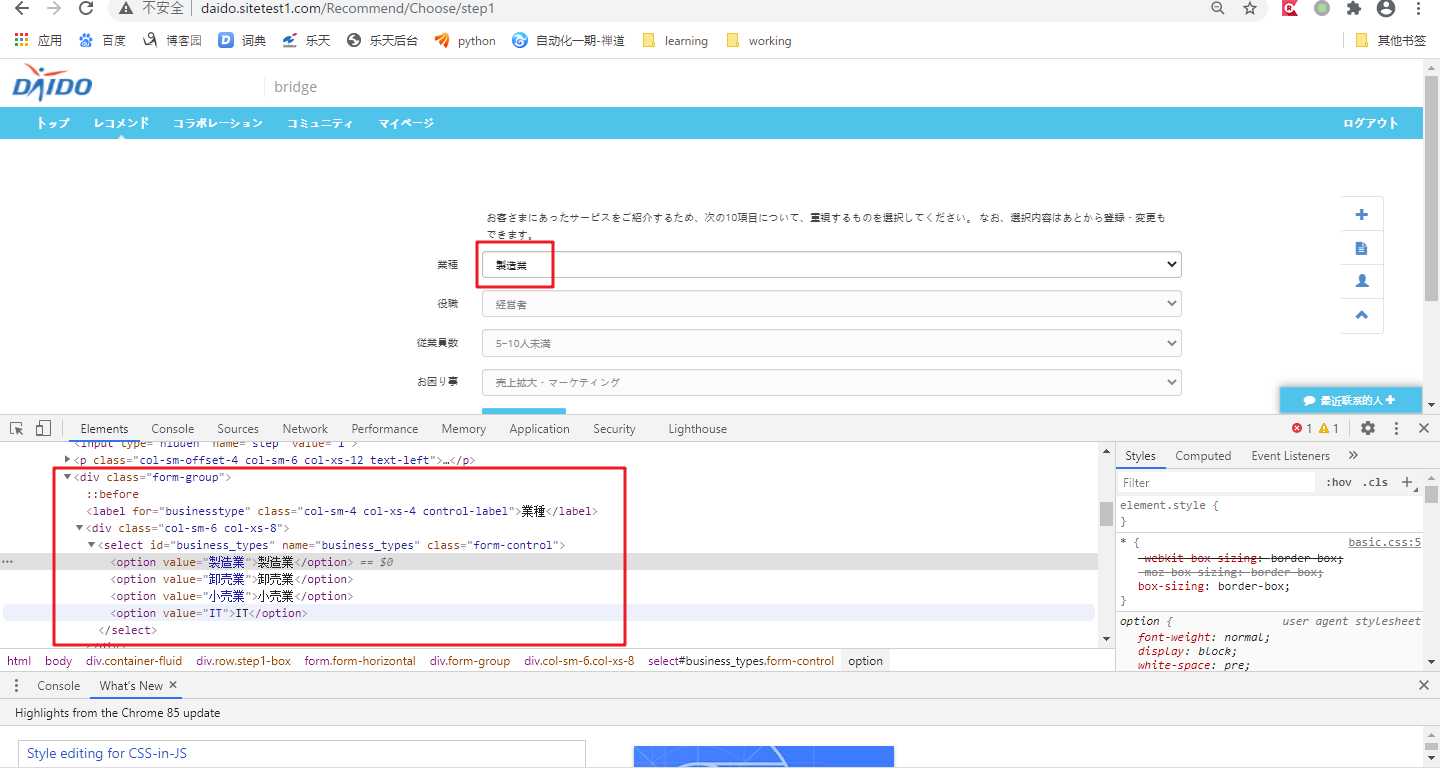
Task: Open the basic.css:5 source link
Action: click(x=1384, y=542)
